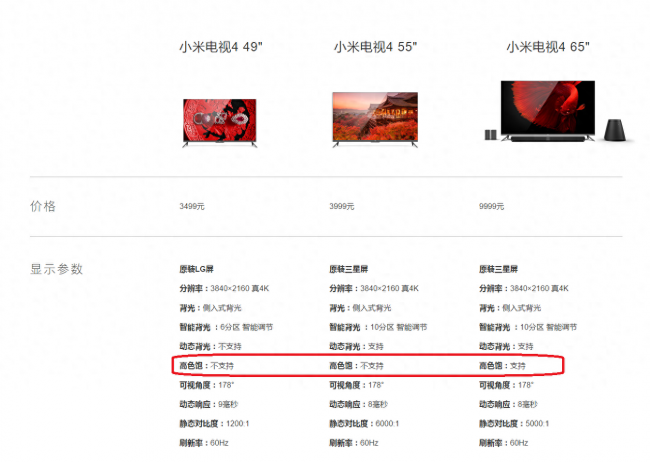Screen dimensions: 650x462
Task: Click the 49-inch TV thumbnail with red paper-cut art
Action: 220,123
